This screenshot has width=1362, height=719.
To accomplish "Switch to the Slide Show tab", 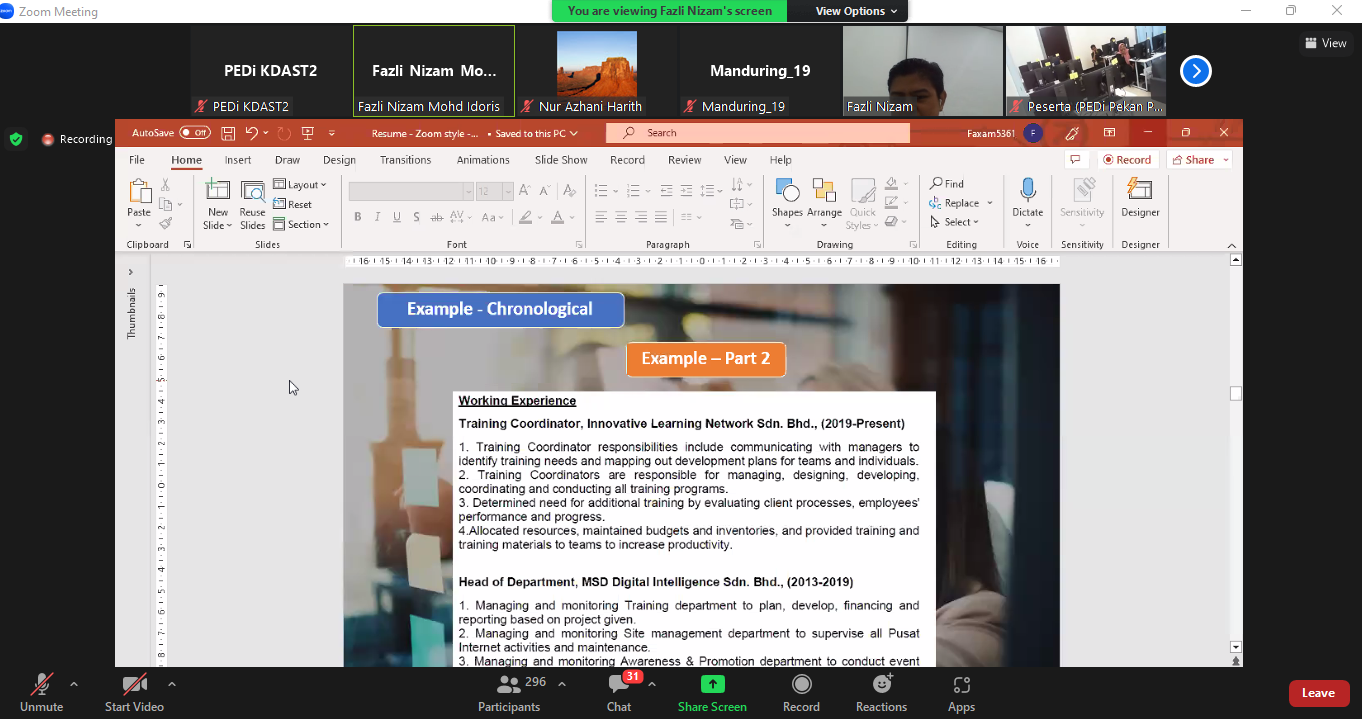I will coord(561,160).
